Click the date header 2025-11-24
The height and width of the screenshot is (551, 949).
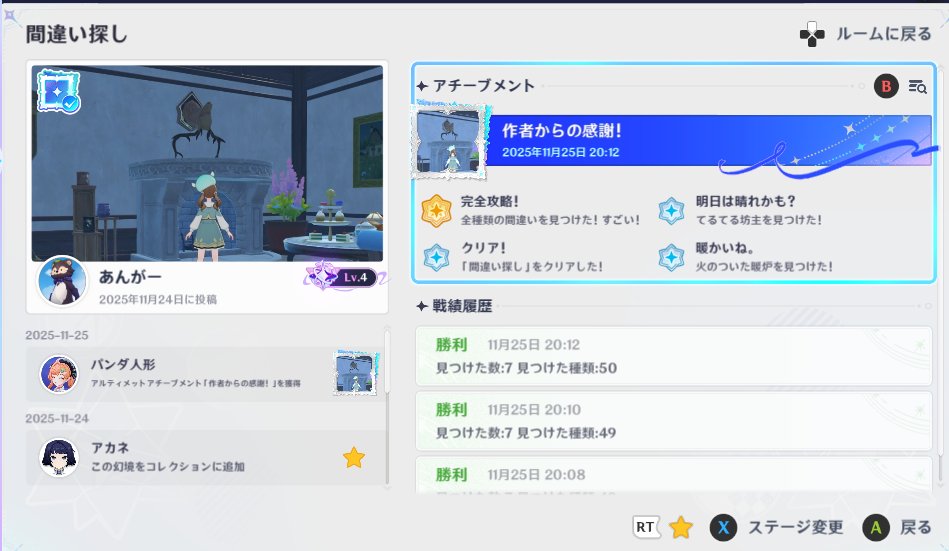[57, 418]
